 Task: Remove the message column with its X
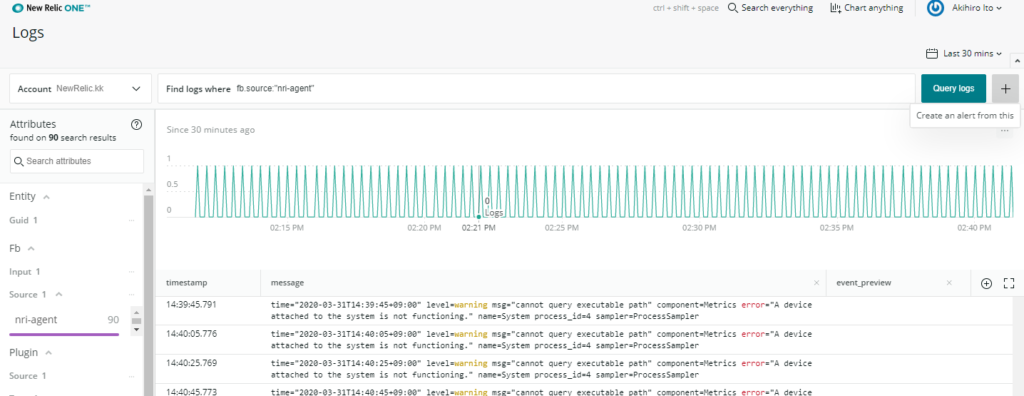pyautogui.click(x=816, y=283)
